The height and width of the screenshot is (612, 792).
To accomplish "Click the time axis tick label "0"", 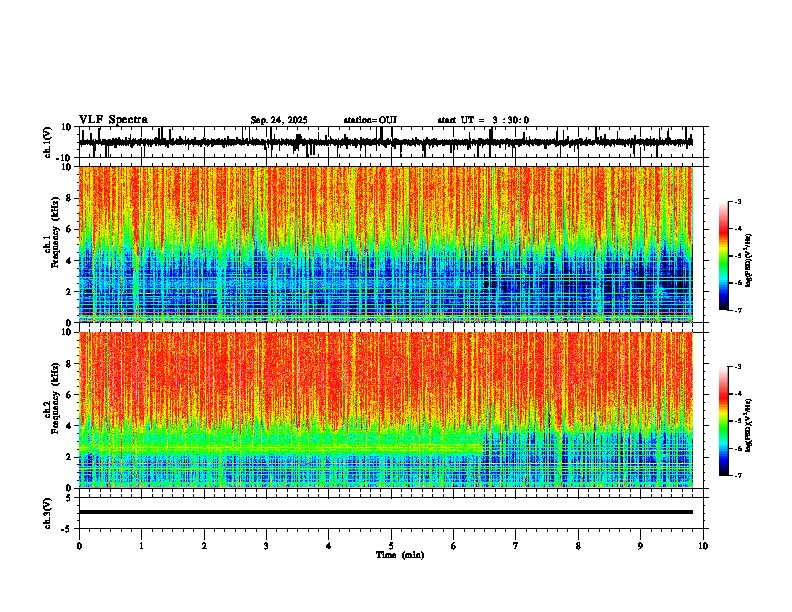I will 79,546.
